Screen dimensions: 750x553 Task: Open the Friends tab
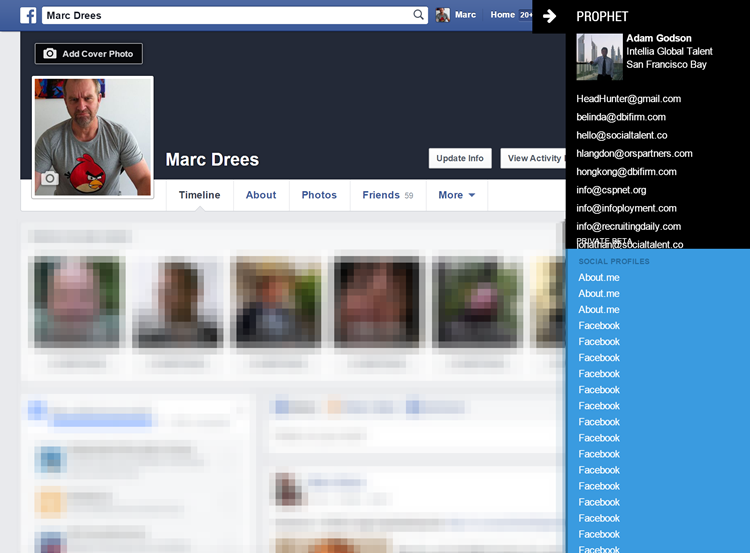(387, 195)
